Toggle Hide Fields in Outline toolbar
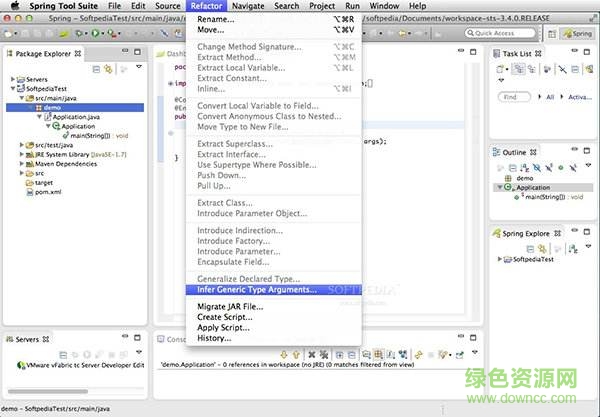The image size is (600, 417). tap(537, 168)
